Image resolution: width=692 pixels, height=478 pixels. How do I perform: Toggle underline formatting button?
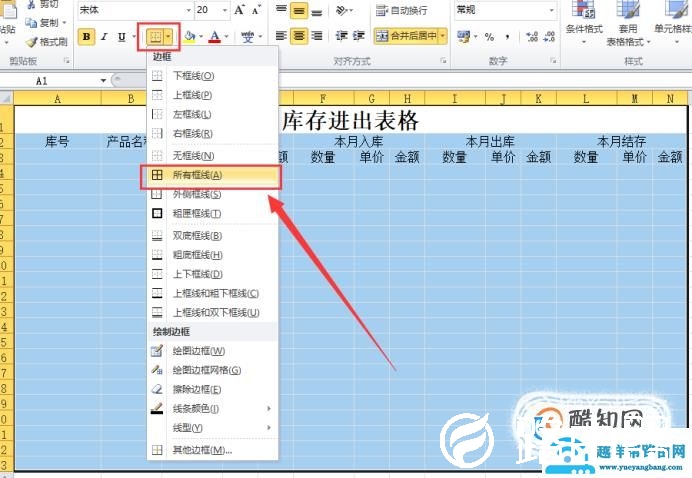(x=122, y=37)
